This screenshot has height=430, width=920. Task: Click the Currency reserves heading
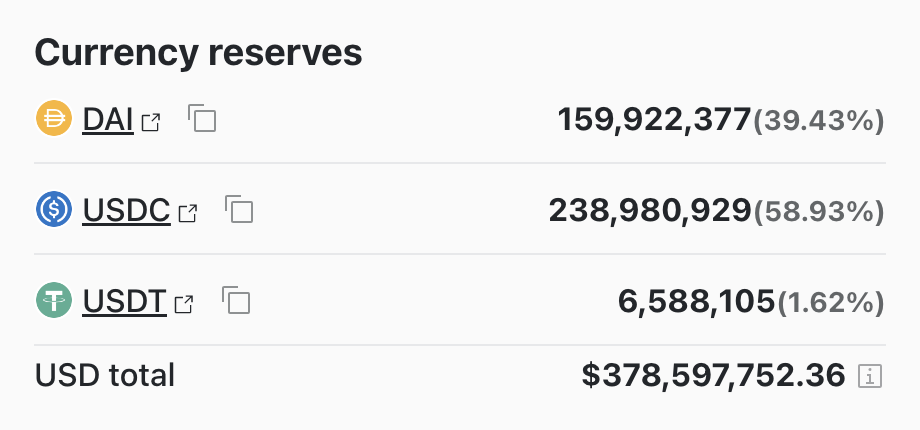click(x=198, y=53)
